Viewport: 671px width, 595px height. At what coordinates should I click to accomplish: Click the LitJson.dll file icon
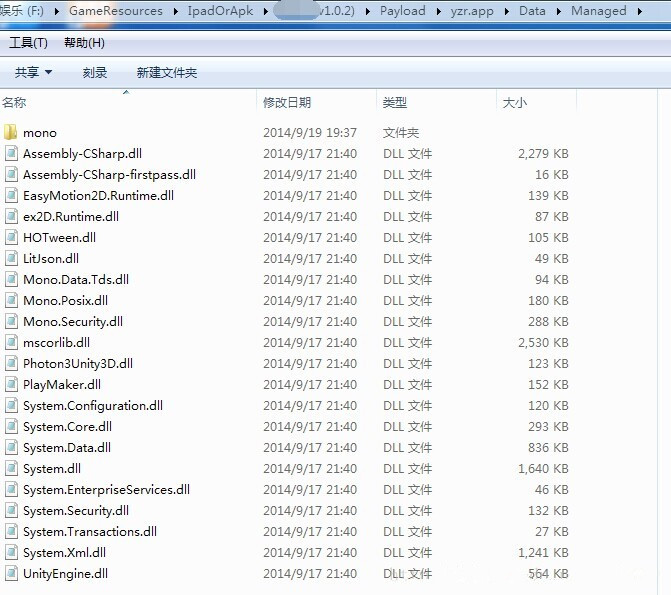click(11, 258)
